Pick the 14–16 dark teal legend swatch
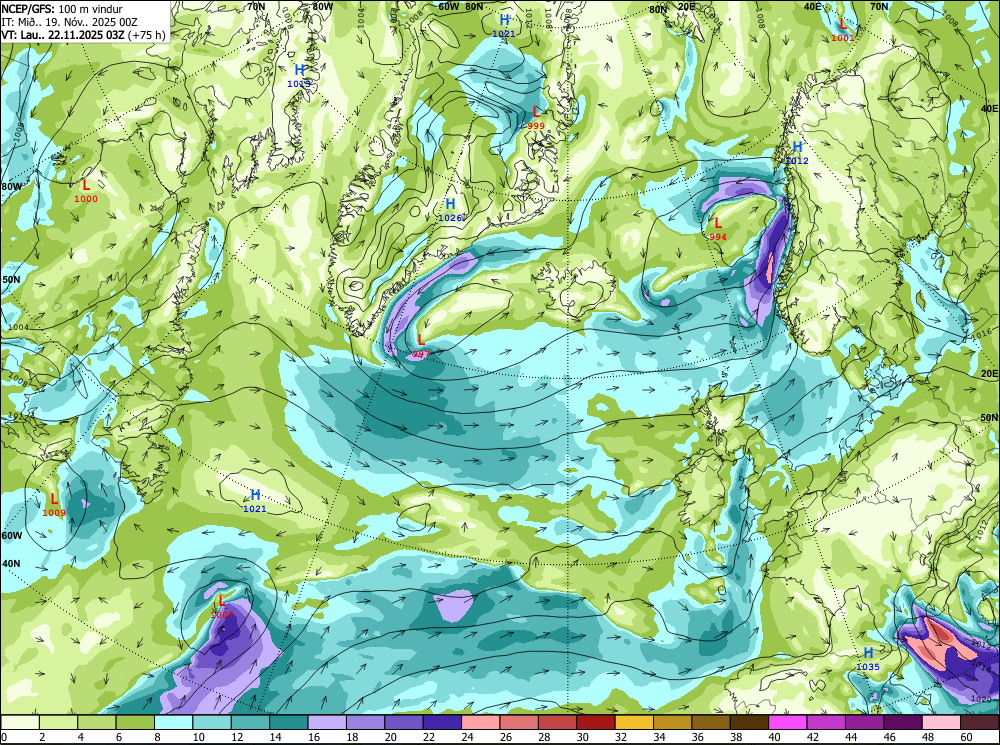Viewport: 1000px width, 745px height. coord(289,722)
